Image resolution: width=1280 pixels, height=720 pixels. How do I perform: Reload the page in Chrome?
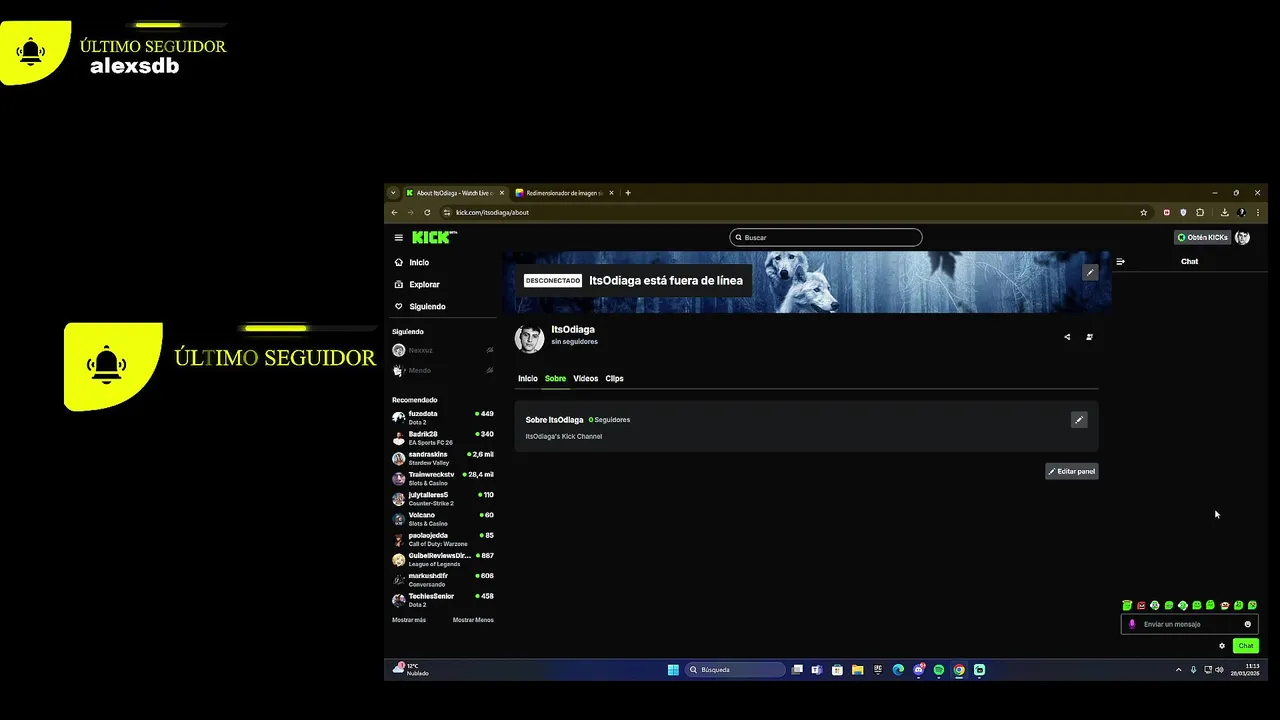pyautogui.click(x=427, y=212)
